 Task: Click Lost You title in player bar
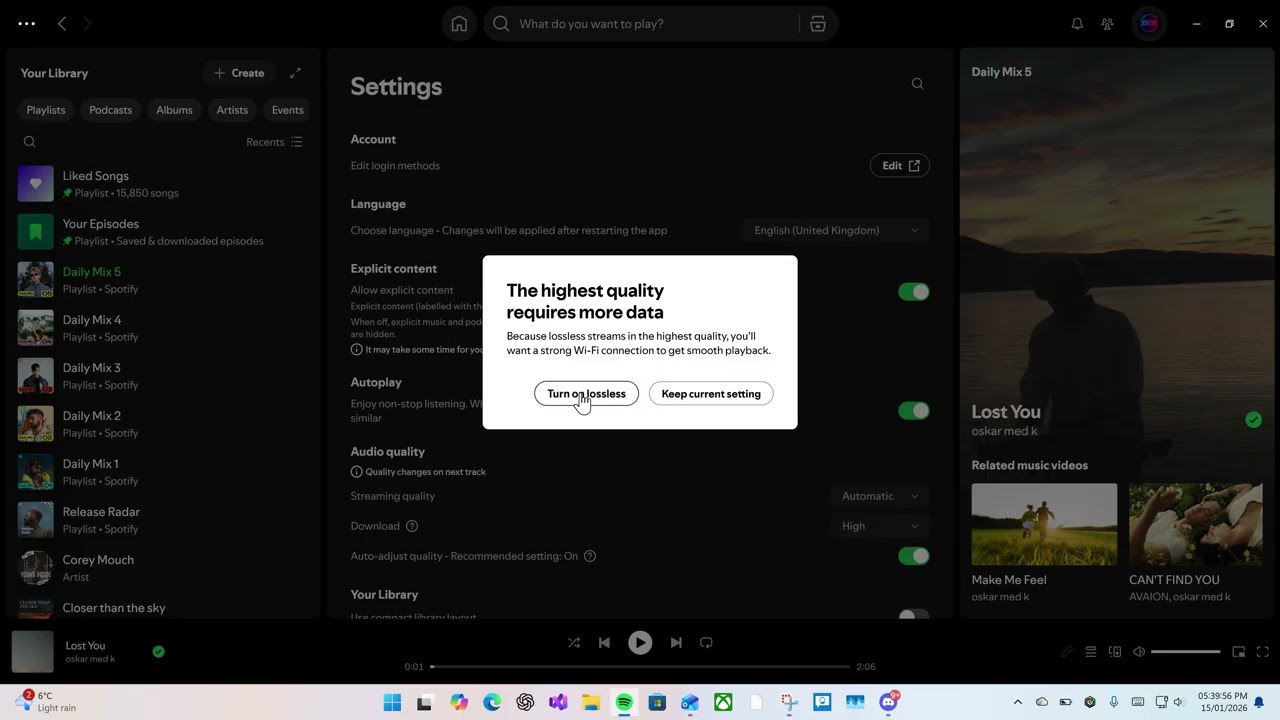pyautogui.click(x=85, y=646)
